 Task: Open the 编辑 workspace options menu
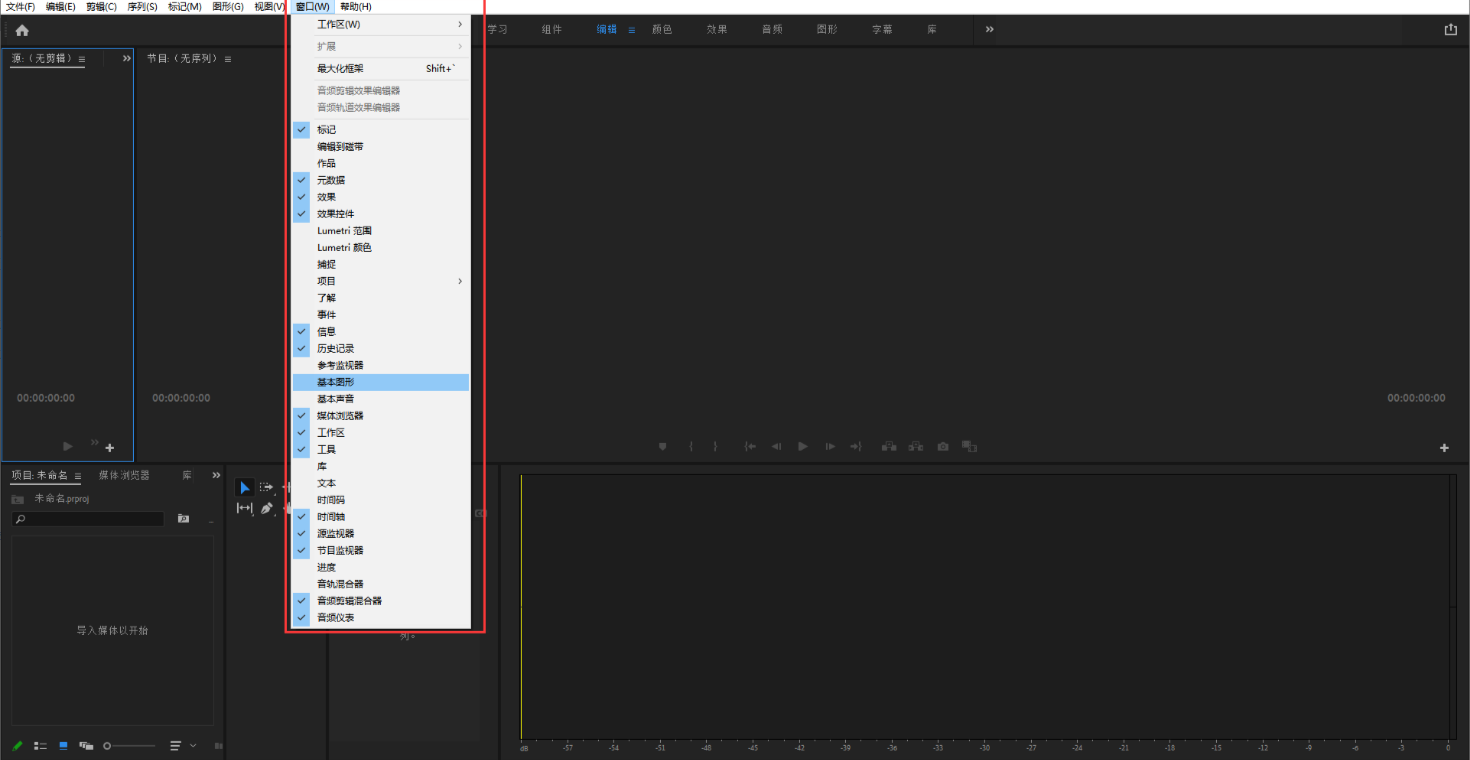click(632, 30)
